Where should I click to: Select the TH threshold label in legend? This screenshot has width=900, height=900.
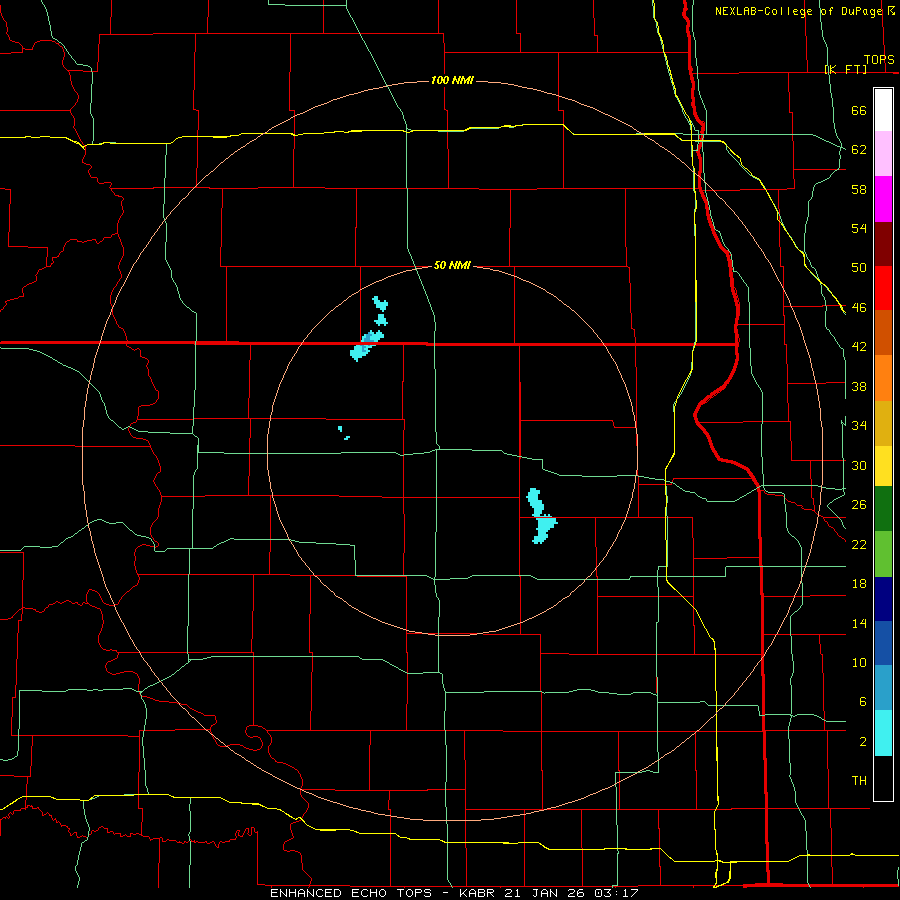(x=859, y=781)
